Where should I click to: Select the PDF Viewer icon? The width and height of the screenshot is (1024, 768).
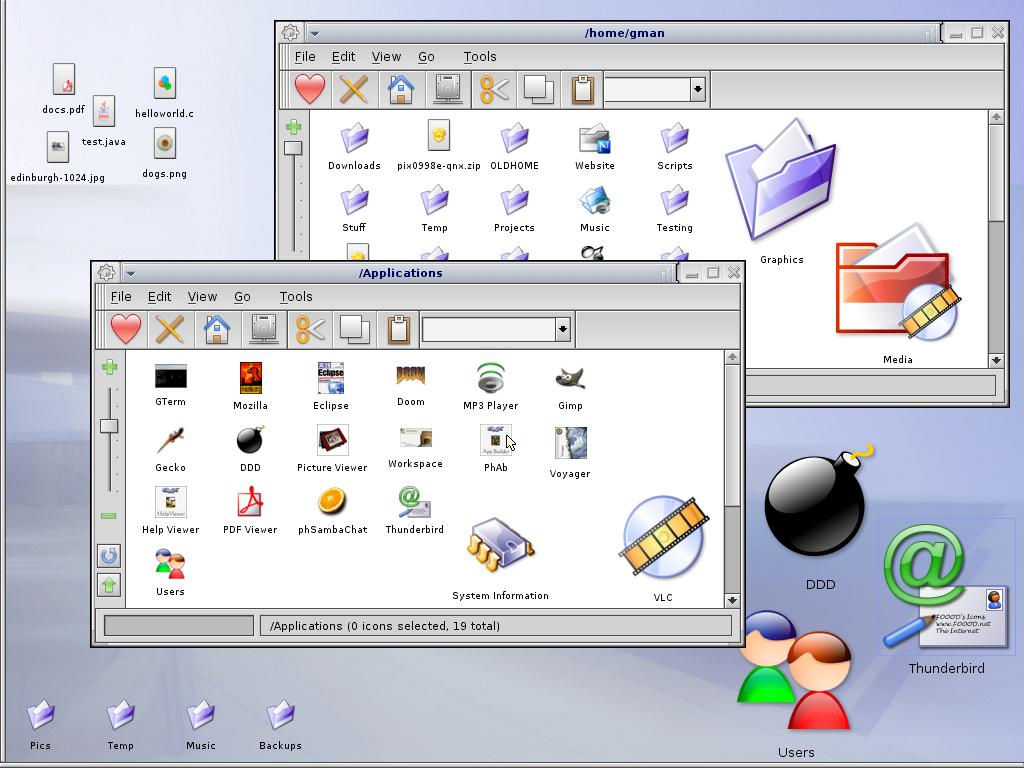coord(250,502)
